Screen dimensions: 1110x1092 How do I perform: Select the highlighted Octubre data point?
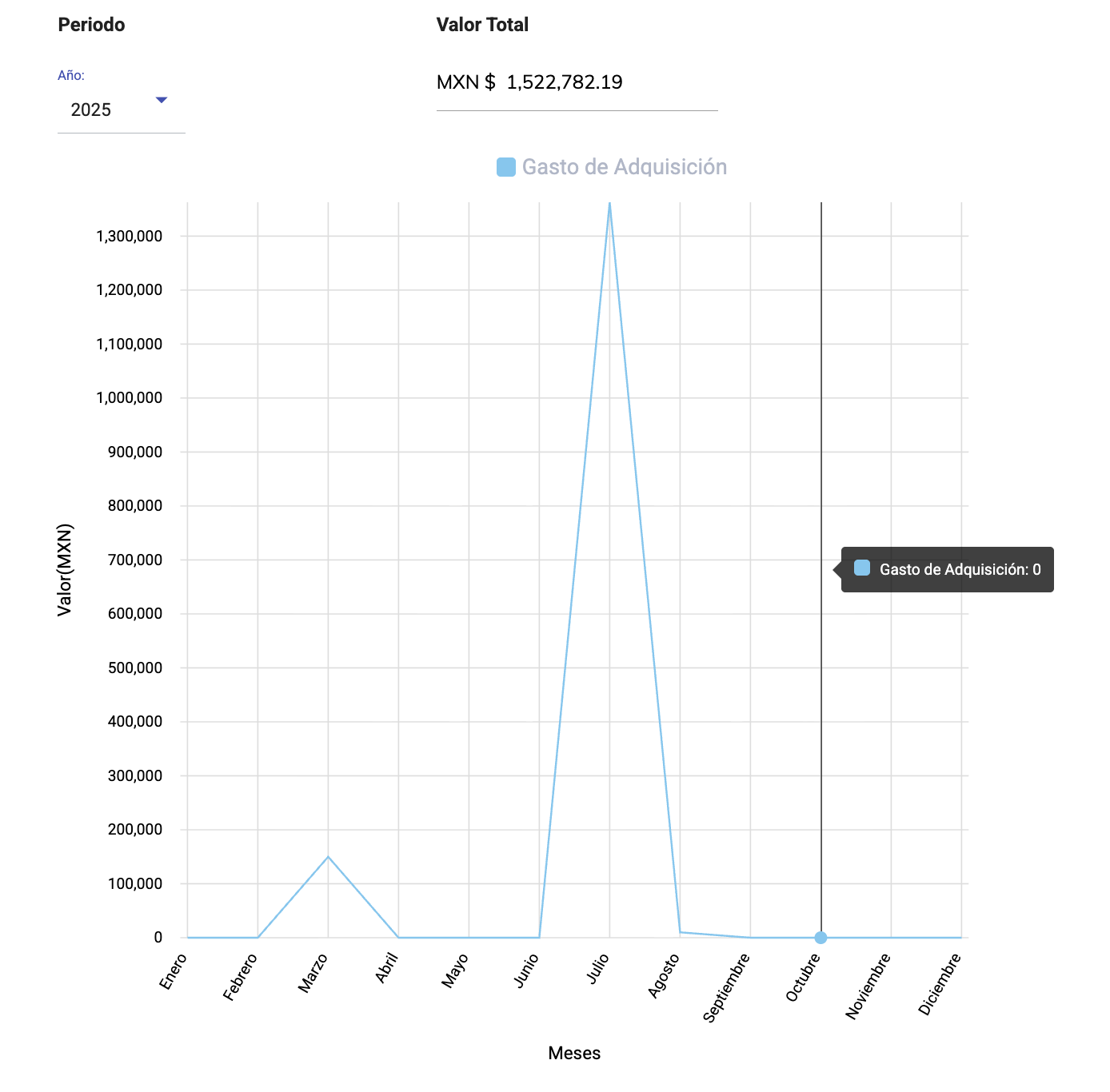pos(821,938)
